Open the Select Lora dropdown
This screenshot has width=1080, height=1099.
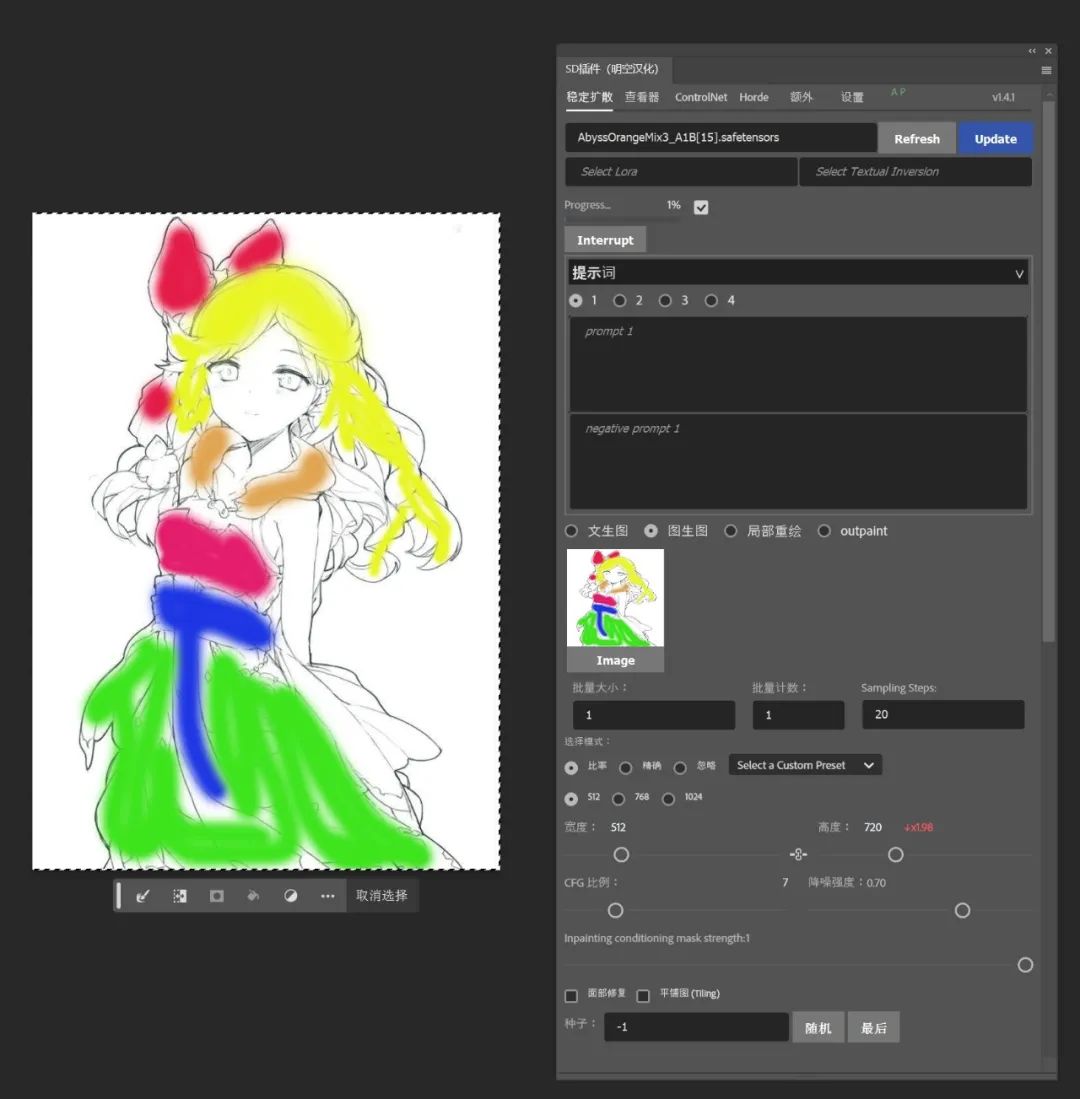tap(681, 172)
